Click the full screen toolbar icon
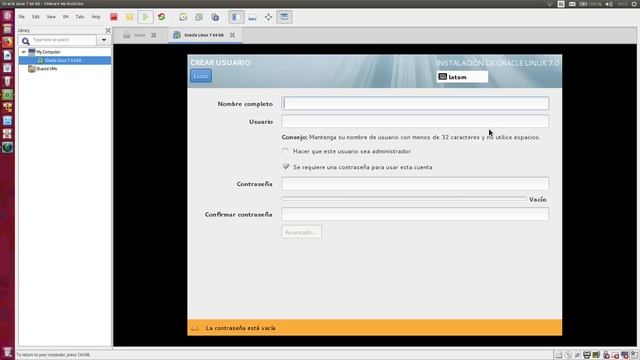 point(268,17)
